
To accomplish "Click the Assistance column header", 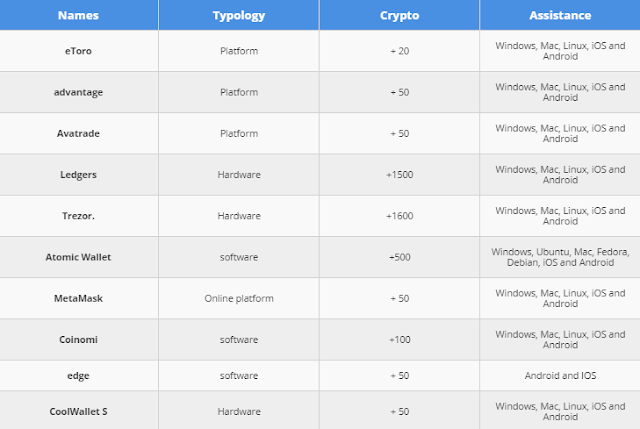I will pyautogui.click(x=558, y=16).
